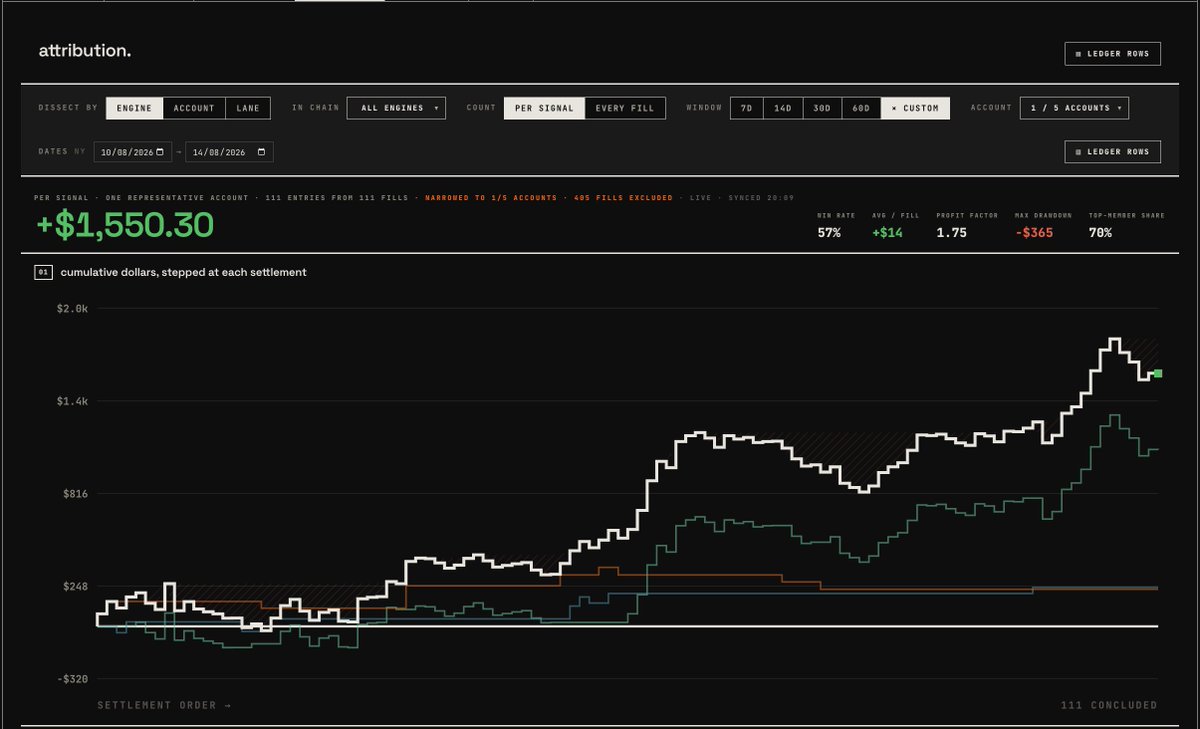Click the green end-of-curve marker on chart
The image size is (1200, 729).
coord(1158,373)
